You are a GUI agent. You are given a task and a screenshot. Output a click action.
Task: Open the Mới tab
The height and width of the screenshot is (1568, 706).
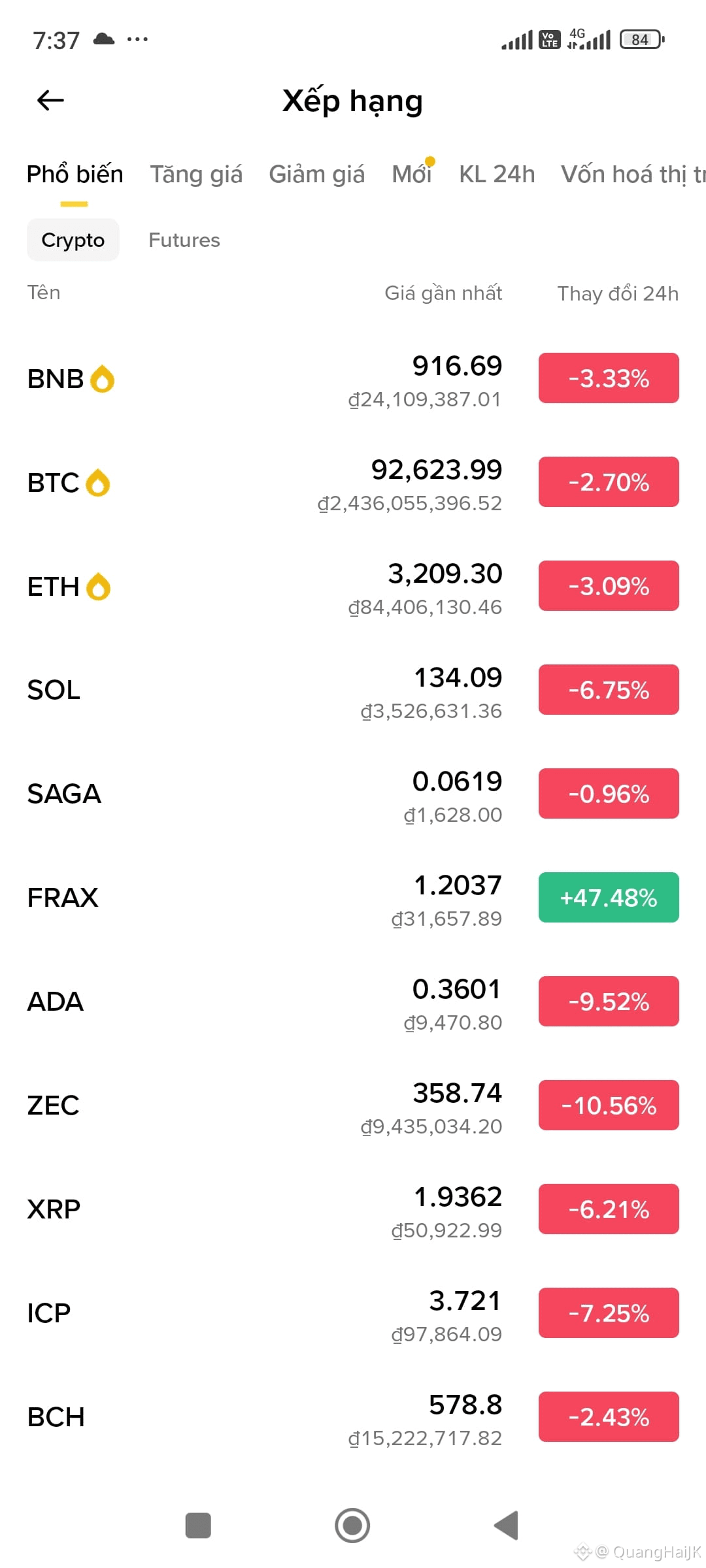point(412,174)
